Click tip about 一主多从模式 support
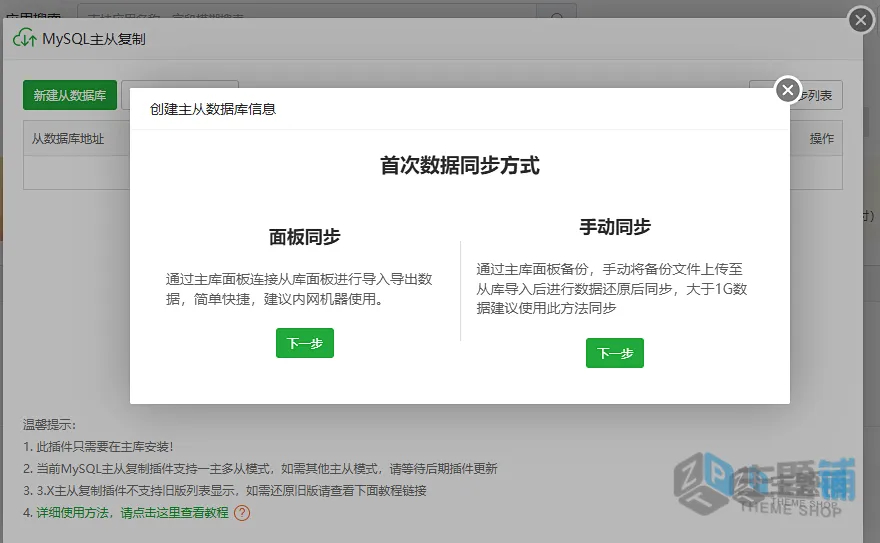The height and width of the screenshot is (543, 880). 260,468
